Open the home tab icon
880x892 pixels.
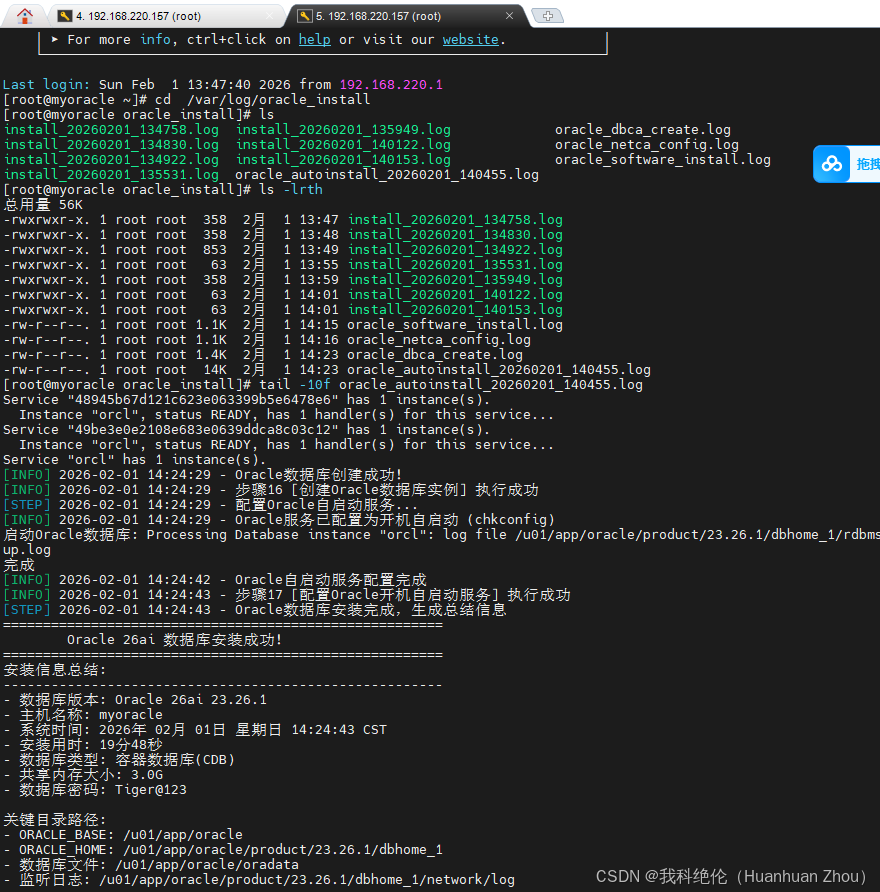point(24,16)
